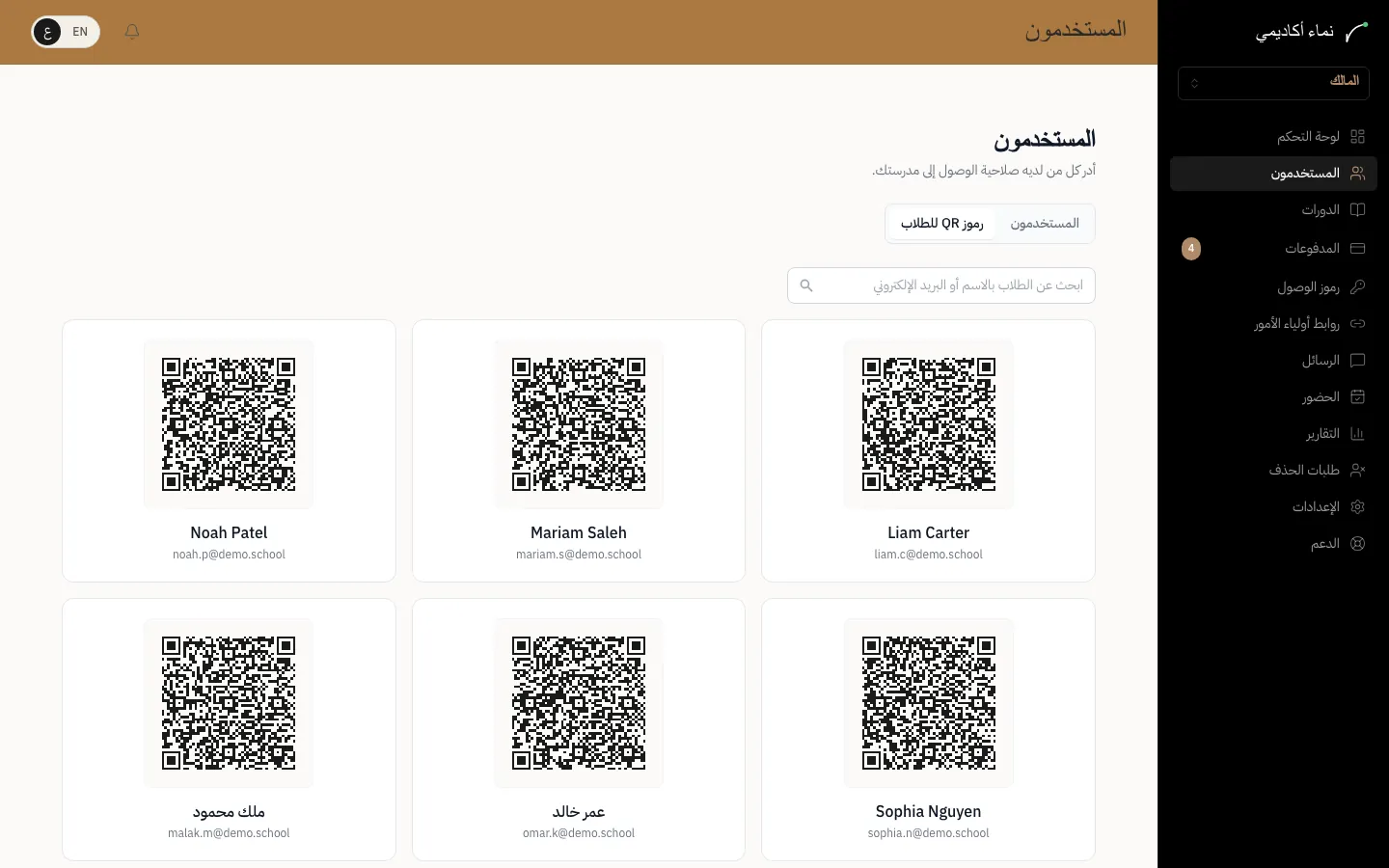Click the email noah.p@demo.school

pos(229,555)
